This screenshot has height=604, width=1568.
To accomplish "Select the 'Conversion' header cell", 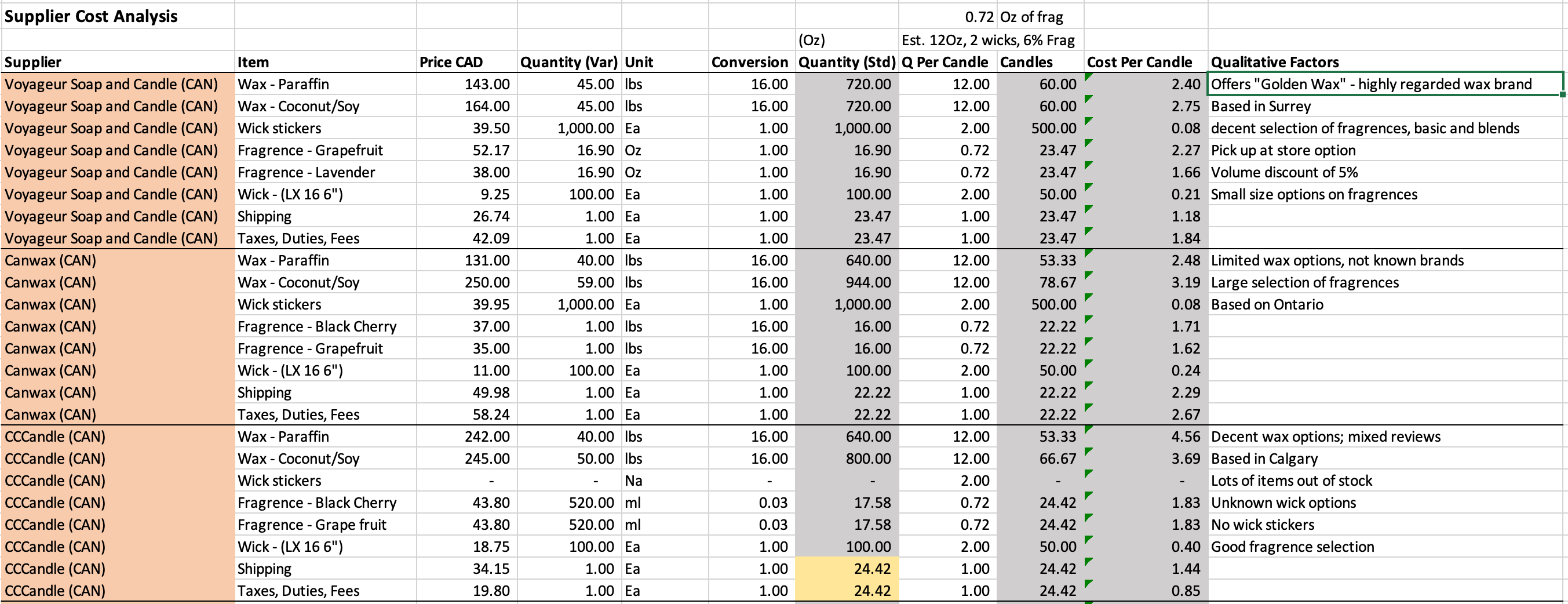I will tap(752, 62).
